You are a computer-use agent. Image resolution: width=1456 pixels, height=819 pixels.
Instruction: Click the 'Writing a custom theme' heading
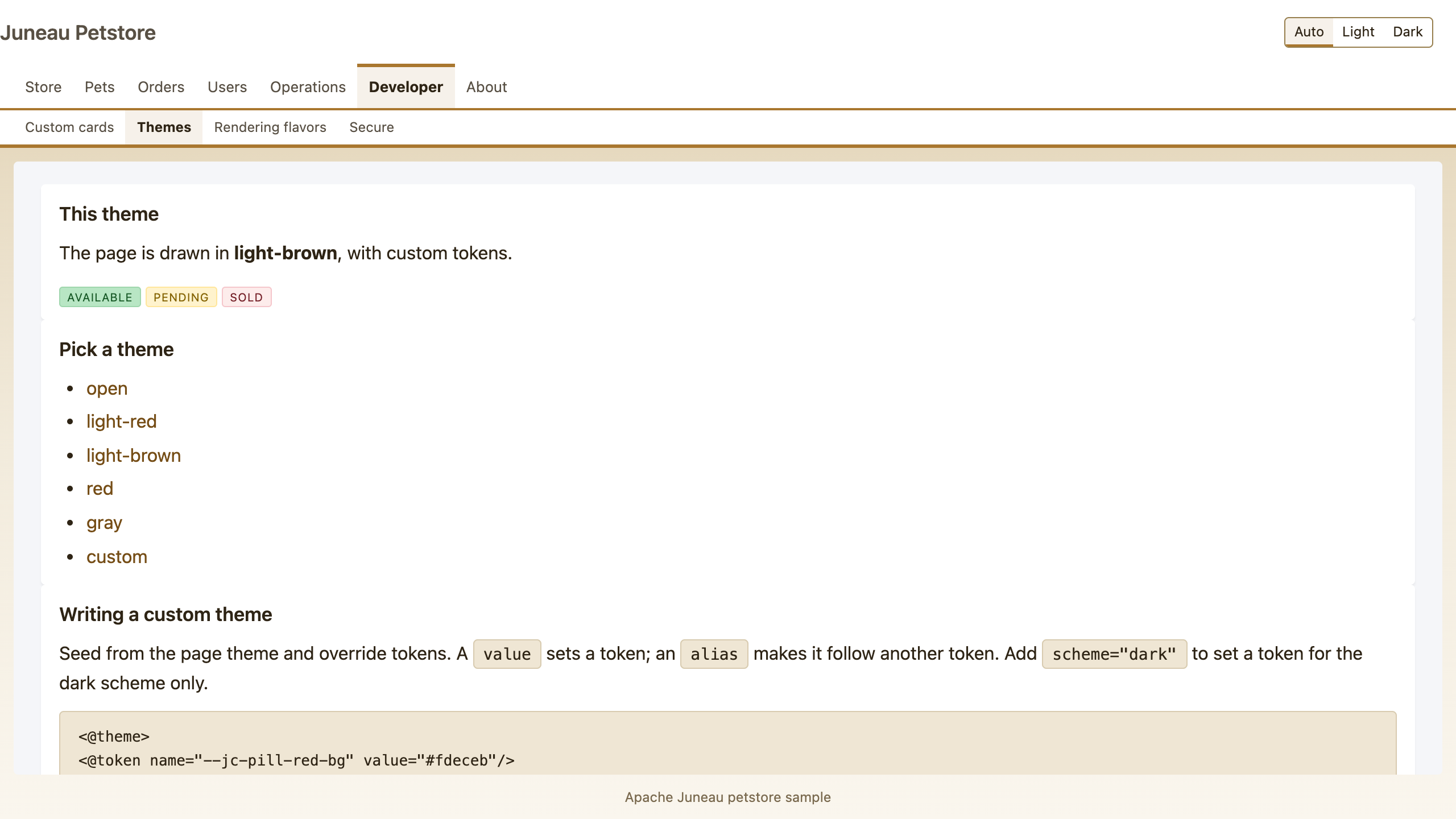coord(166,615)
